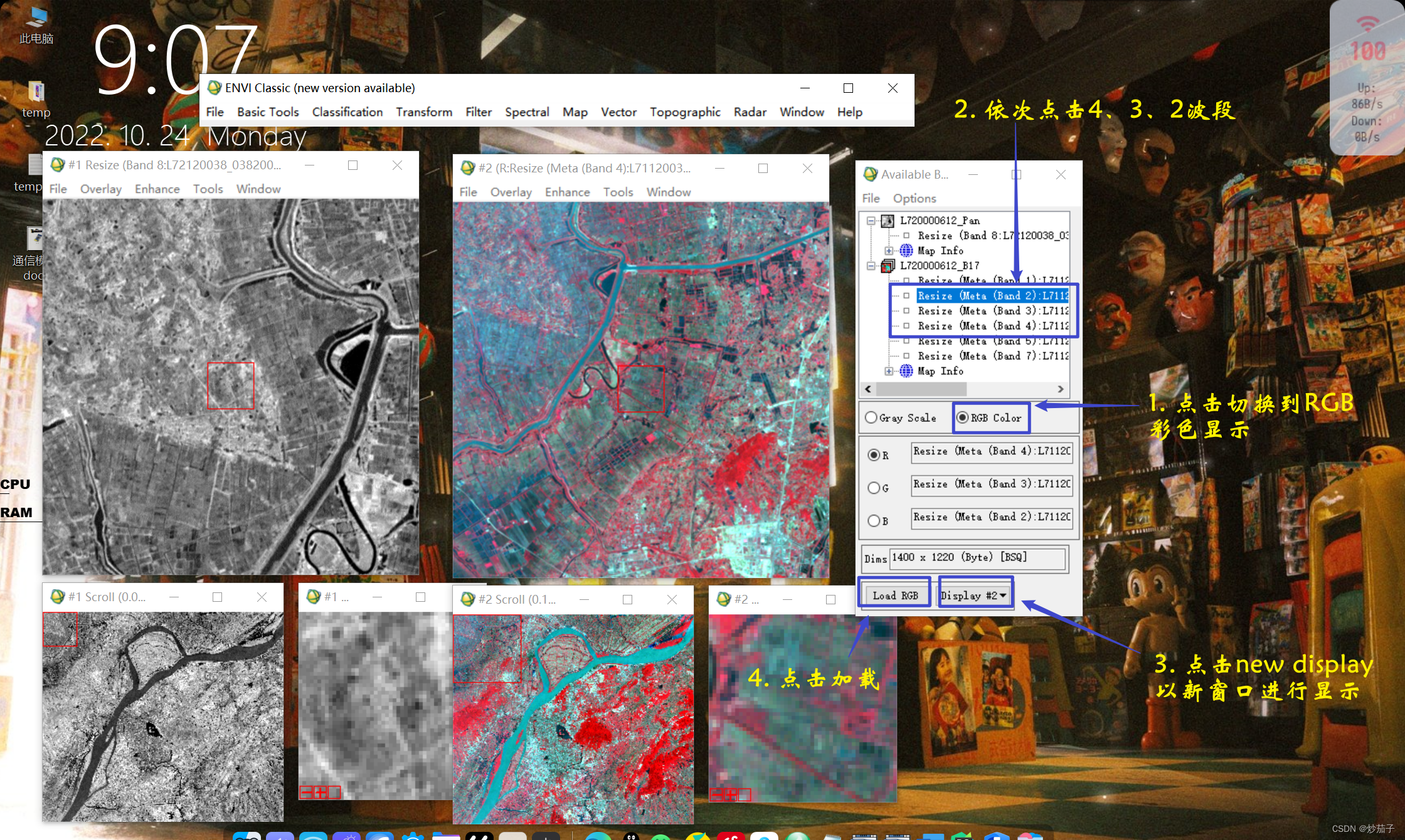Click the ENVI icon in the #2 display window title
The height and width of the screenshot is (840, 1405).
click(x=468, y=168)
